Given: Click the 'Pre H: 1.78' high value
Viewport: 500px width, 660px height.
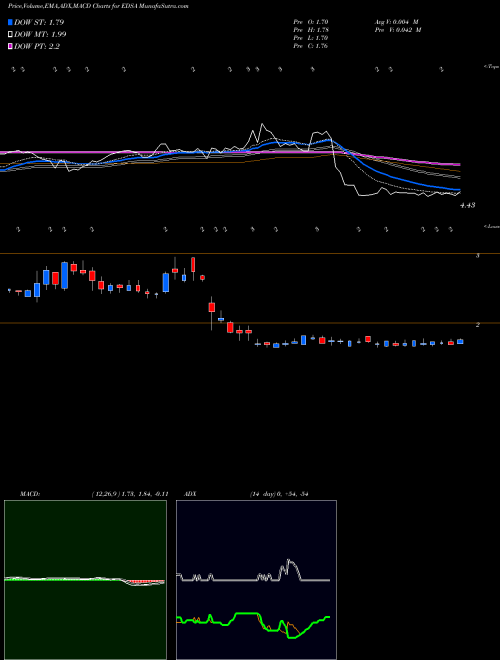Looking at the screenshot, I should (x=311, y=30).
